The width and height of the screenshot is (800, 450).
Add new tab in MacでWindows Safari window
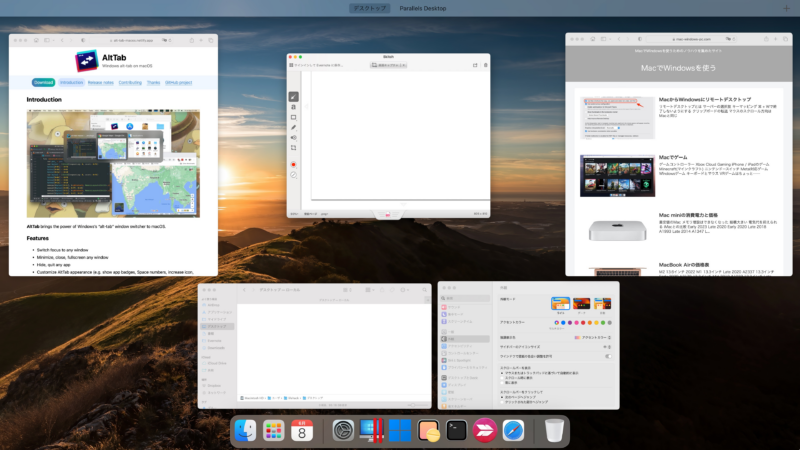[776, 39]
